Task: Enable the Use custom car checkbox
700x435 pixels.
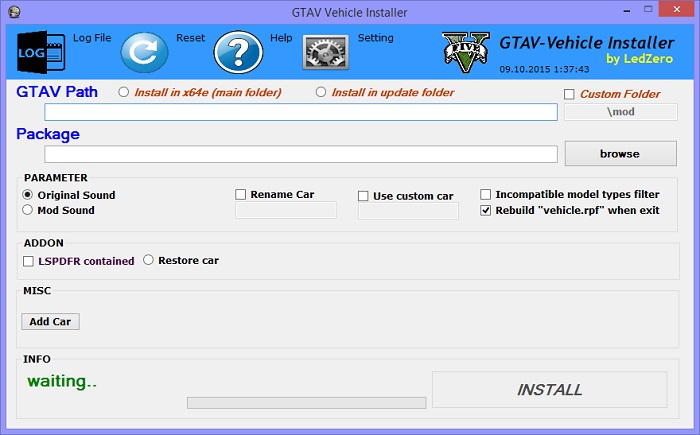Action: (364, 196)
